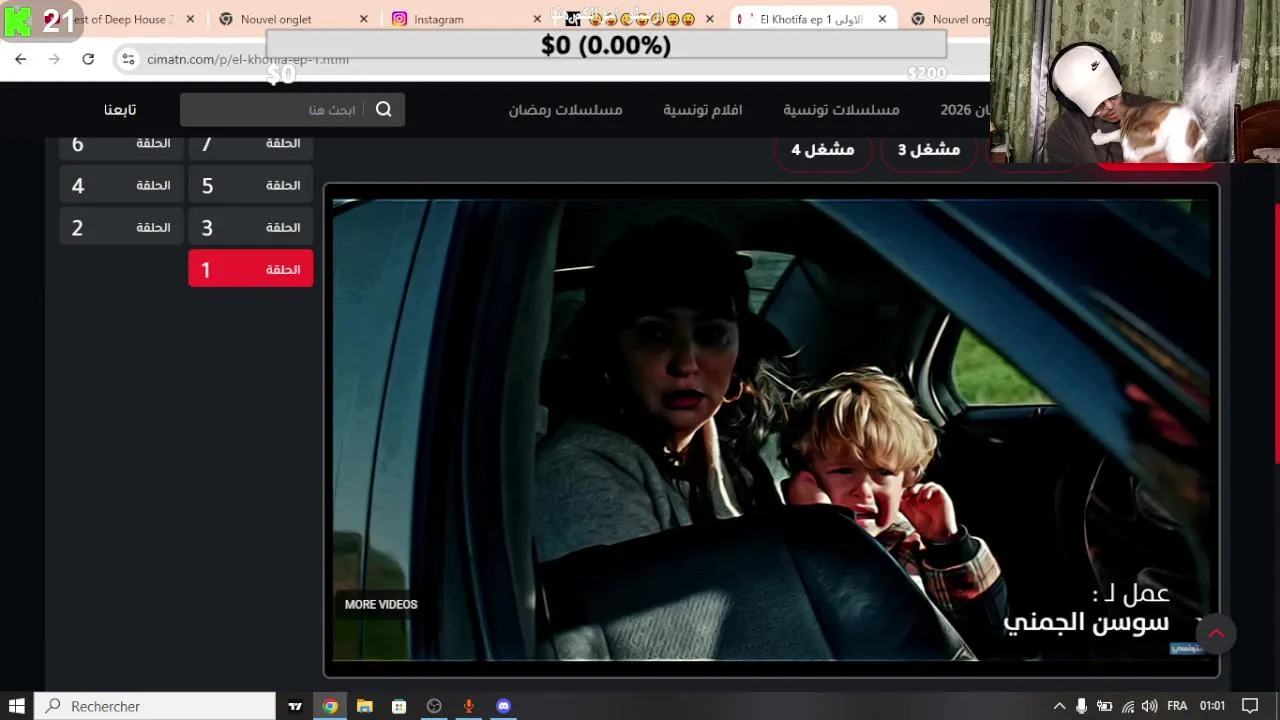Close the El Khotifa ep 1 tab

click(883, 19)
